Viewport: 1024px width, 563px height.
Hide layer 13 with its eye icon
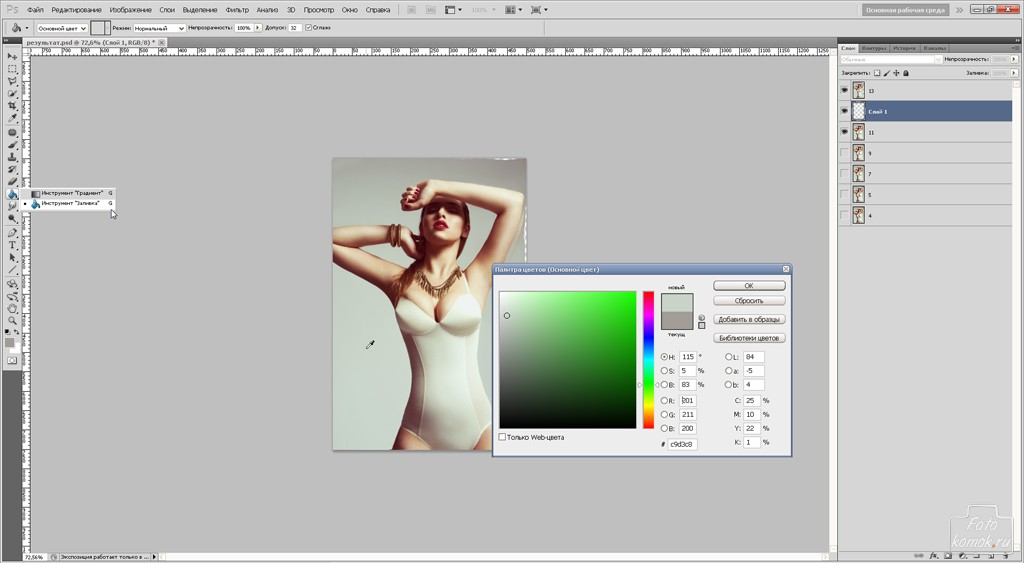(845, 90)
